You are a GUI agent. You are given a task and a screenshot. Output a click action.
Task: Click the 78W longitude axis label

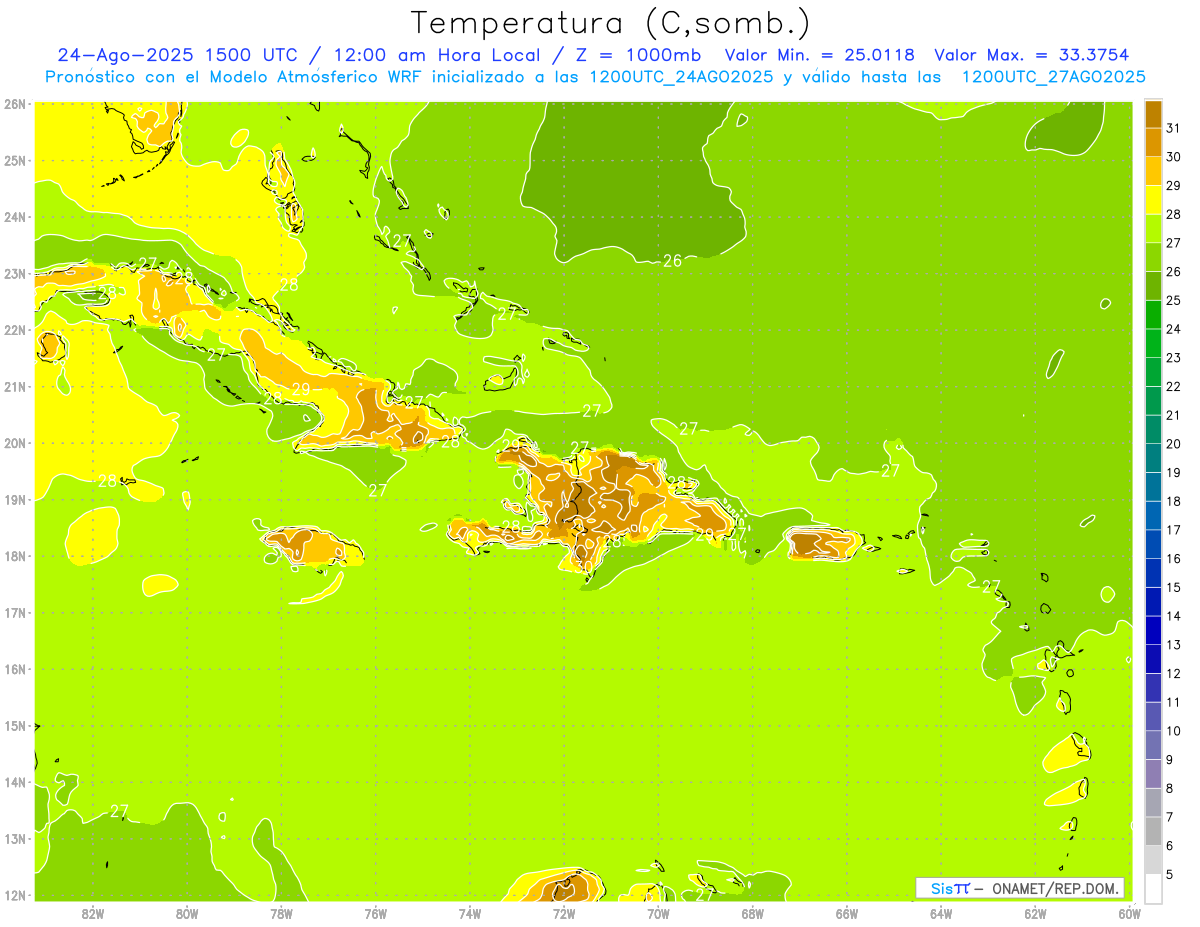click(x=281, y=913)
